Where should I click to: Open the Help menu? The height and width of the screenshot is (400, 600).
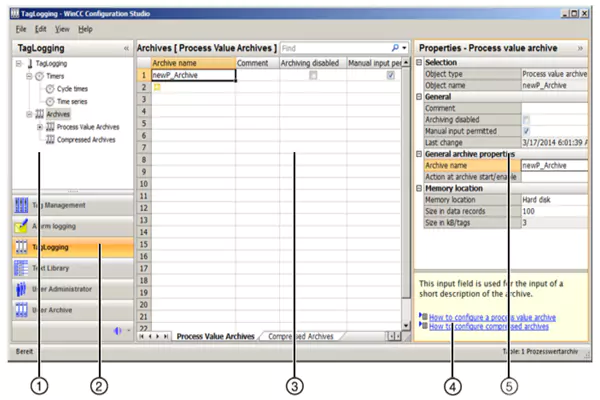point(85,29)
